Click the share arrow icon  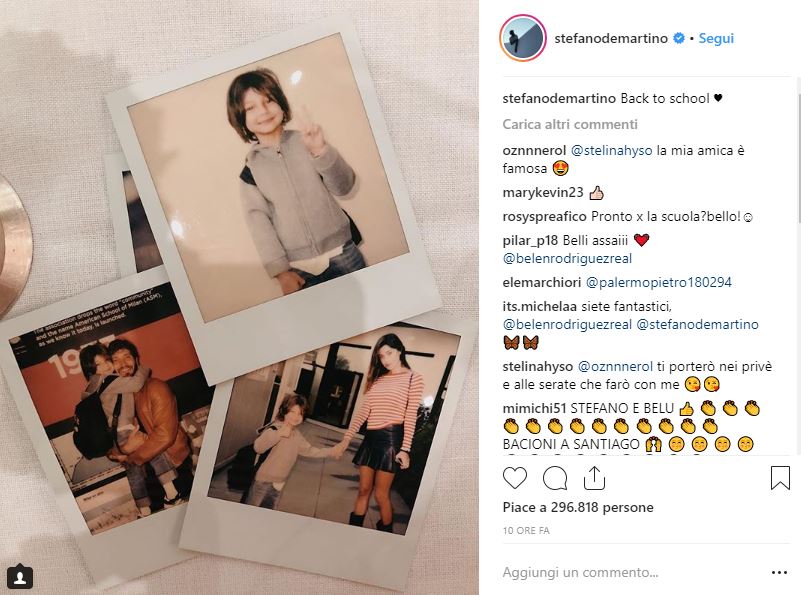(x=594, y=478)
